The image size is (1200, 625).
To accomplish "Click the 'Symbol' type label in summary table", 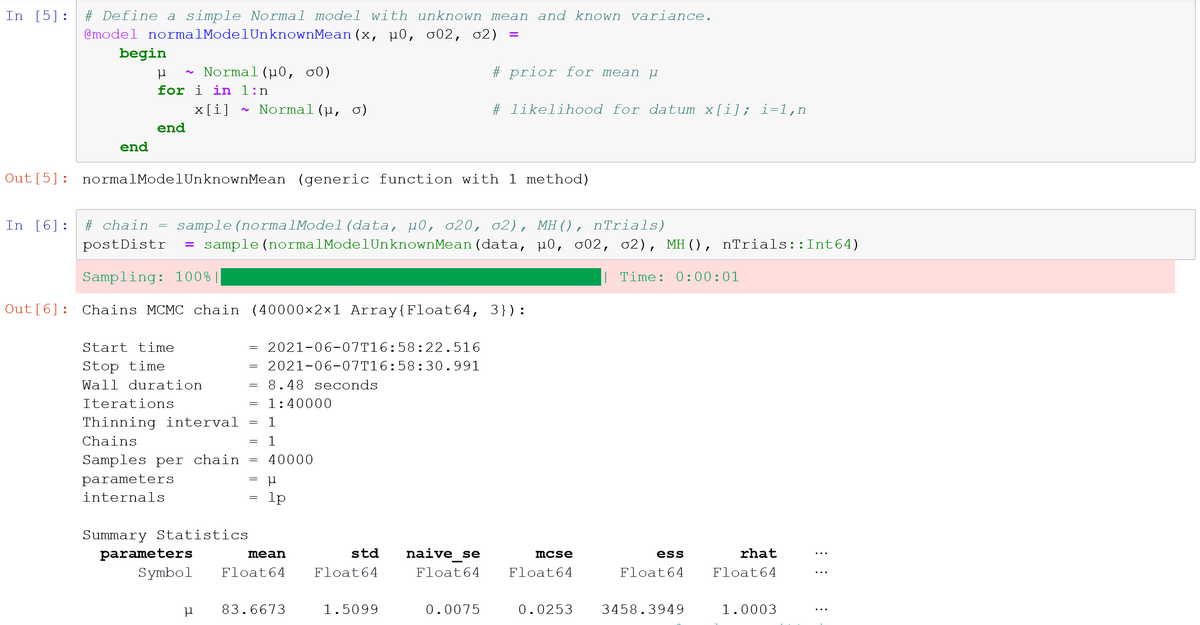I will (x=165, y=573).
